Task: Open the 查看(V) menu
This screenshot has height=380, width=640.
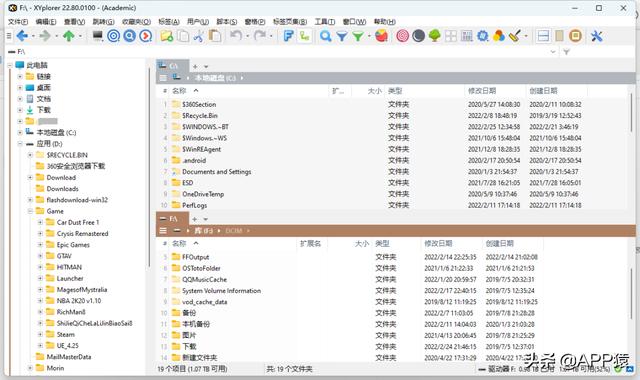Action: (x=74, y=22)
